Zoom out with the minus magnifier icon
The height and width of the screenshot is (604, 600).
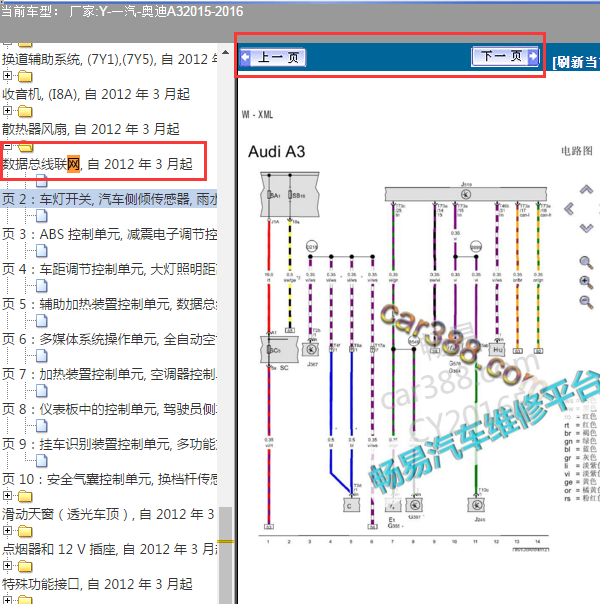coord(586,302)
